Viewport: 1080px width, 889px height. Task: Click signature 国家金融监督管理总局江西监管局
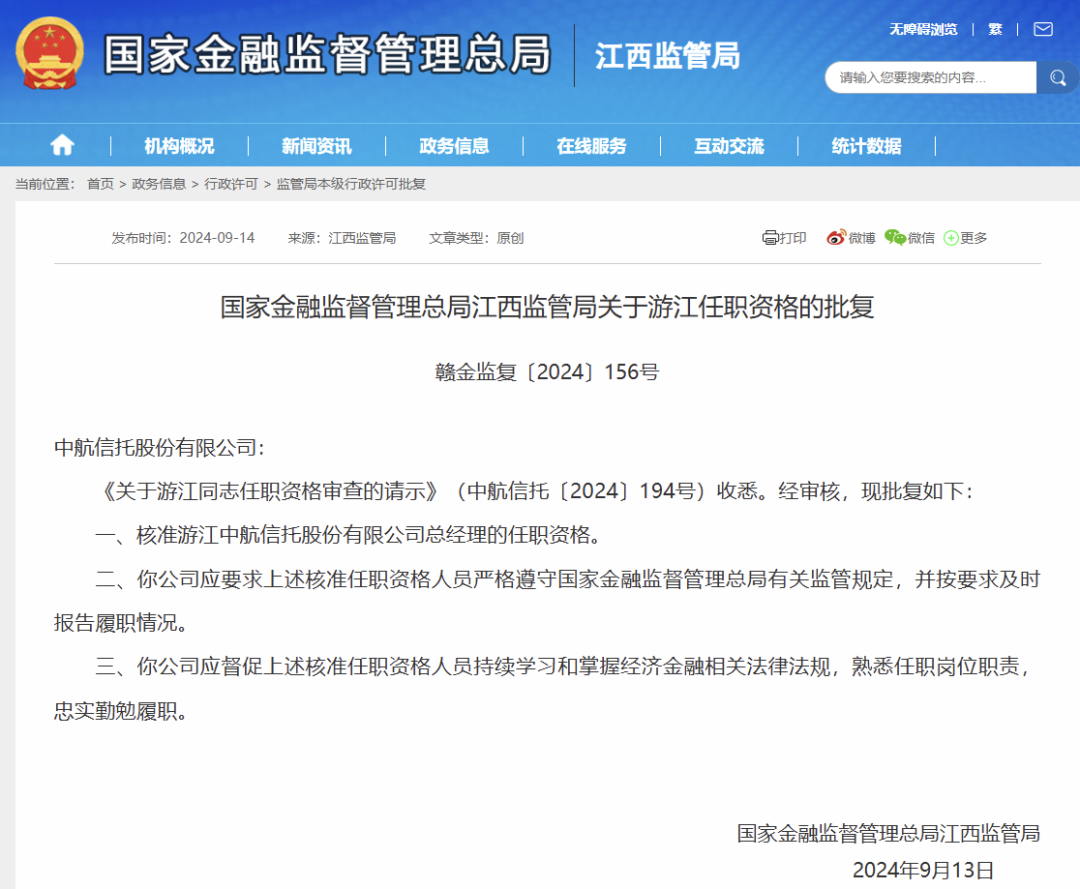[889, 833]
